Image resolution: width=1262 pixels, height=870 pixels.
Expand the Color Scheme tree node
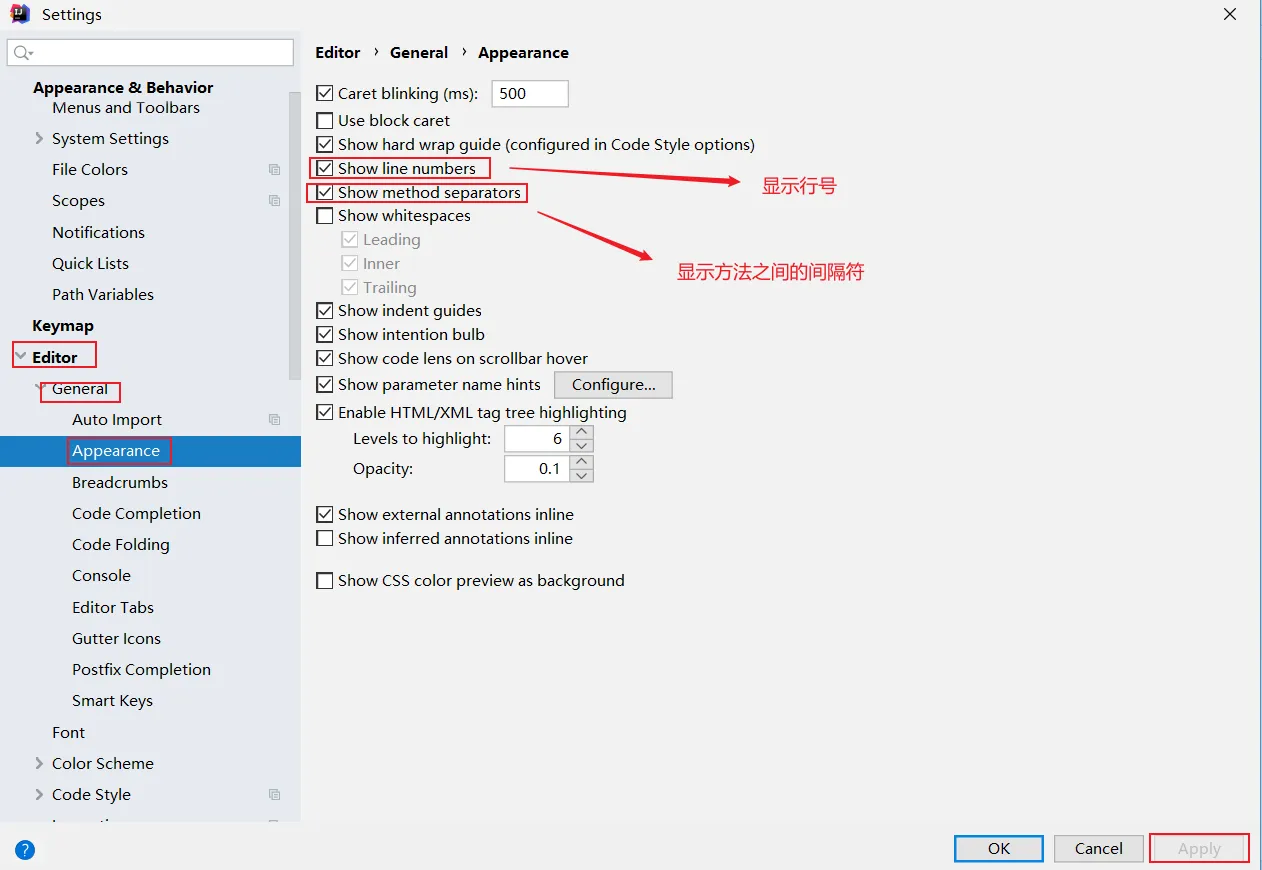point(39,764)
